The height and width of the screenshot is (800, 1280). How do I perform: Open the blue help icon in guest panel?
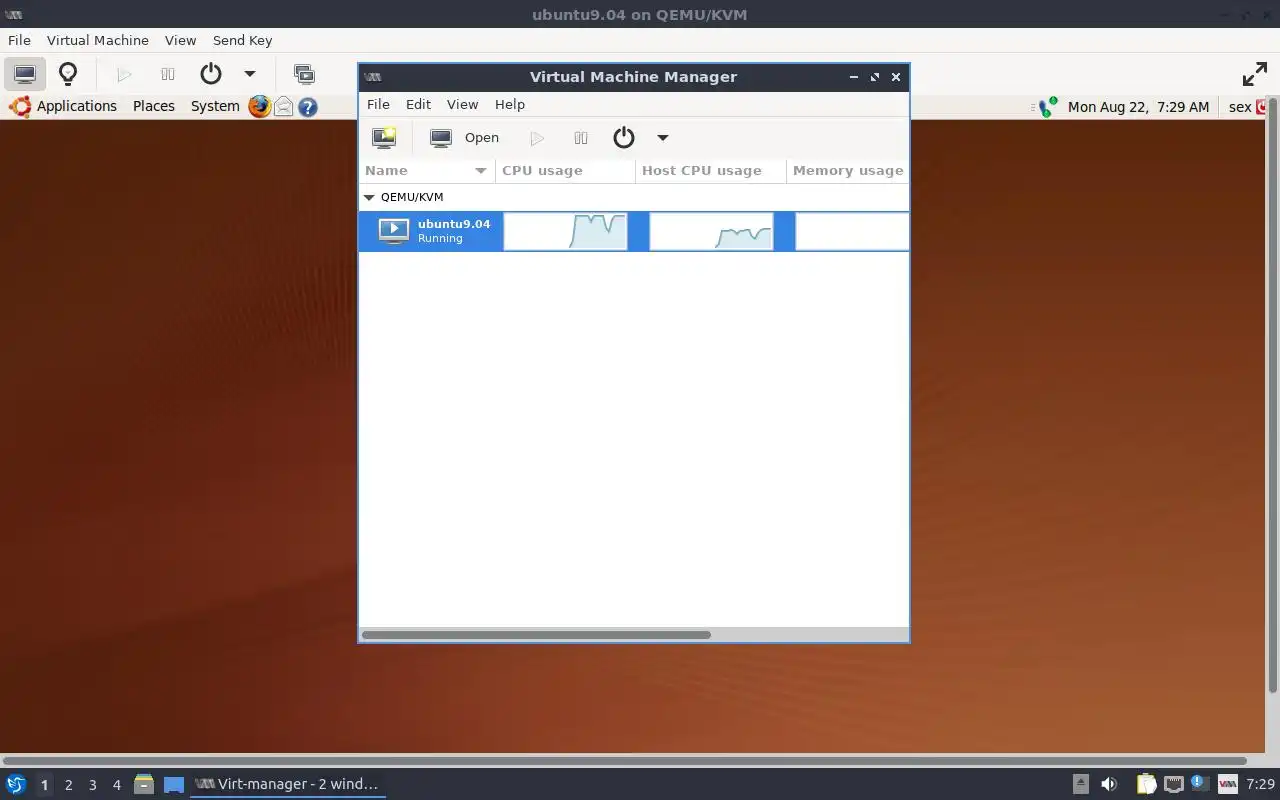pyautogui.click(x=308, y=106)
